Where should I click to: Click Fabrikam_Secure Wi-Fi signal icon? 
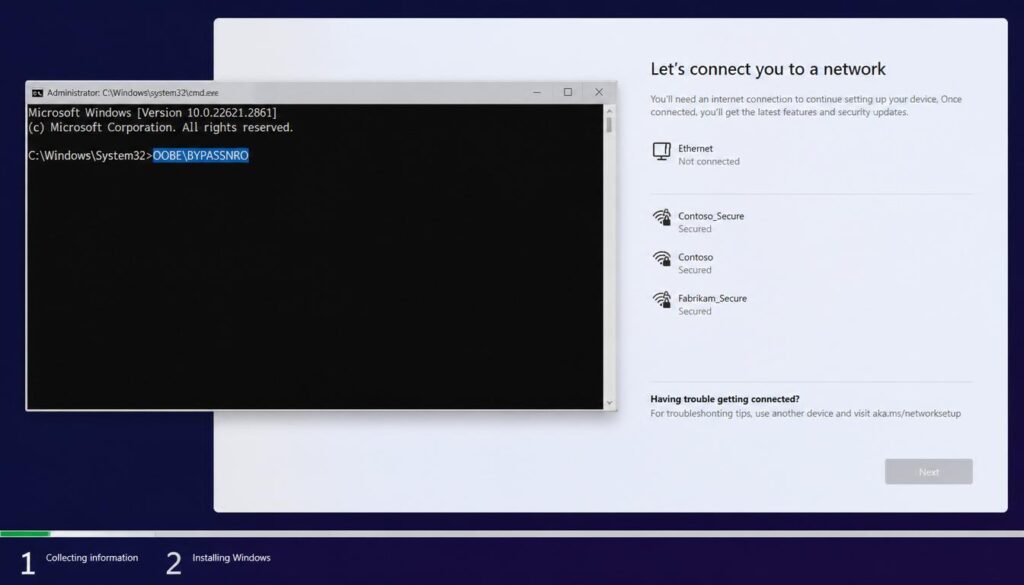point(662,300)
